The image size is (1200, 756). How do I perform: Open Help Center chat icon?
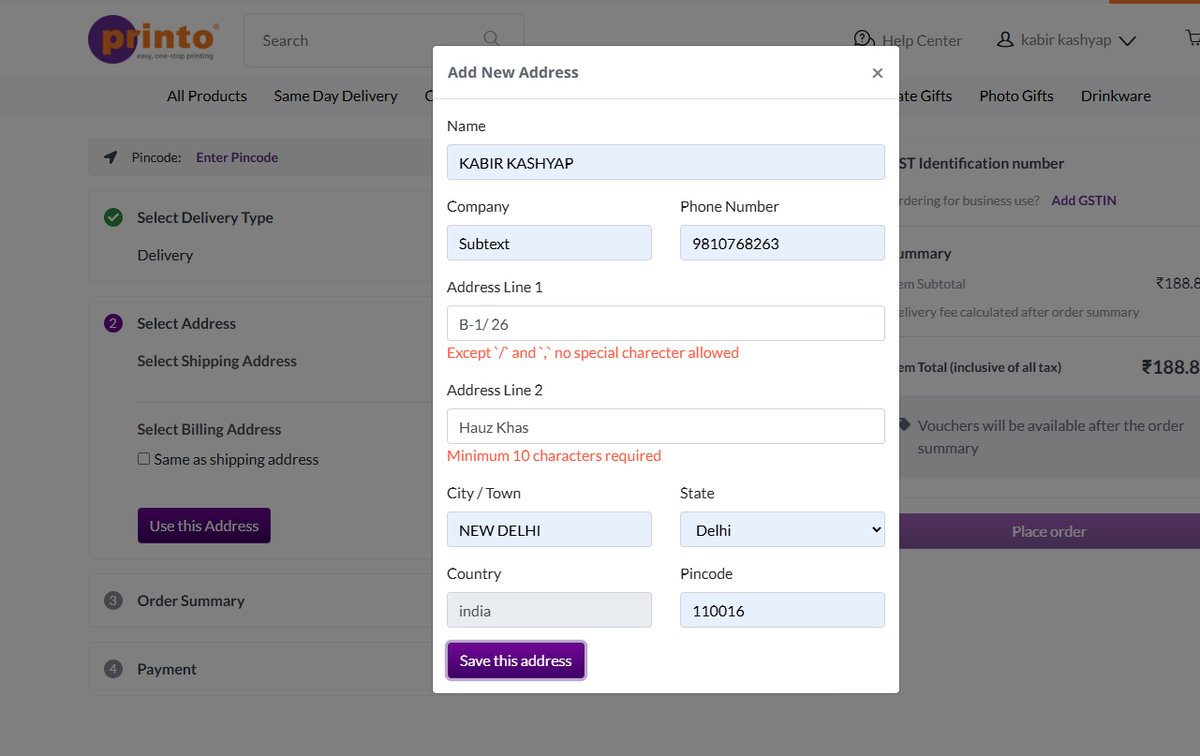click(x=864, y=40)
